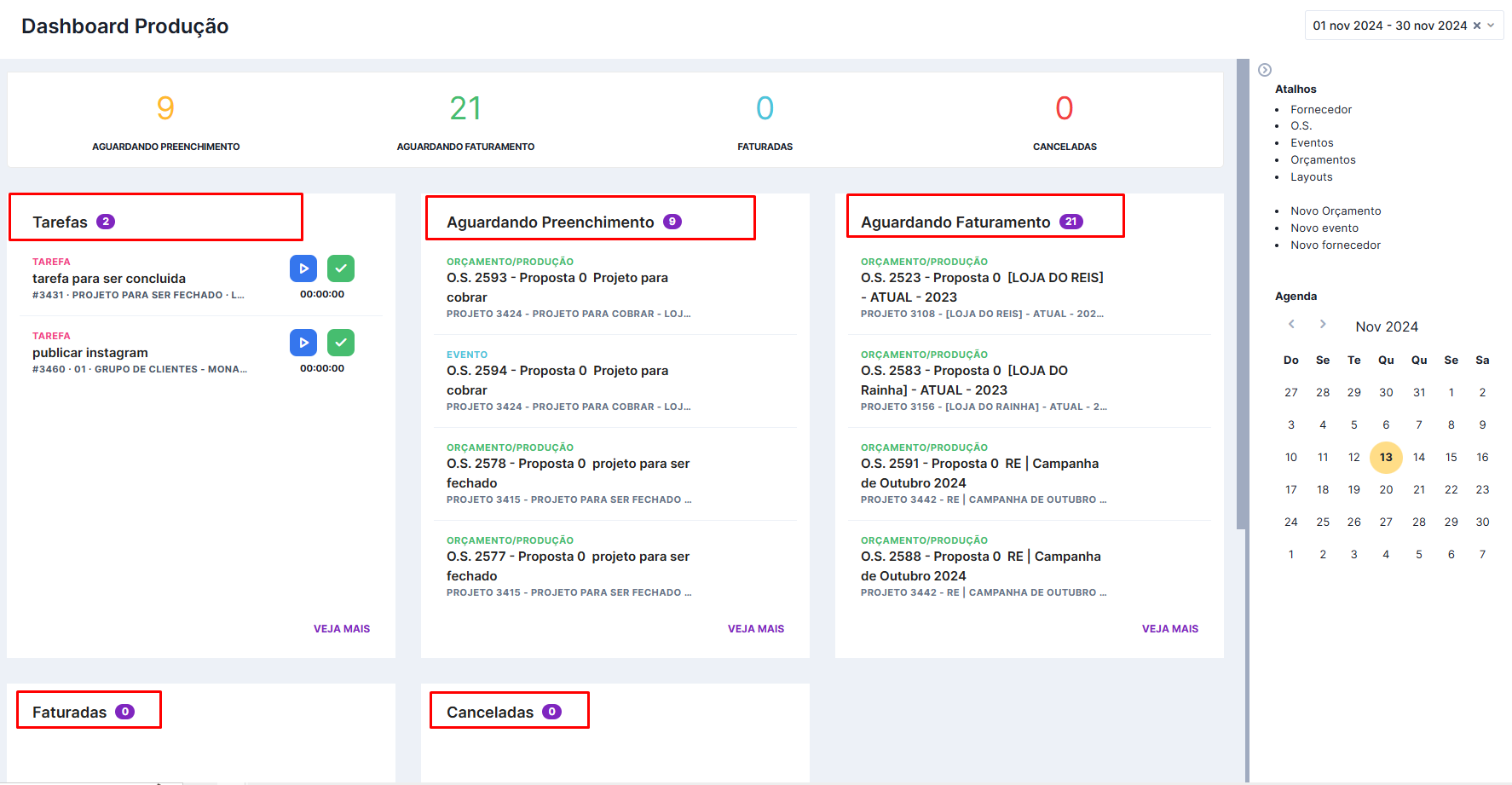The height and width of the screenshot is (785, 1512).
Task: Mark 'tarefa para ser concluida' as complete
Action: (x=341, y=268)
